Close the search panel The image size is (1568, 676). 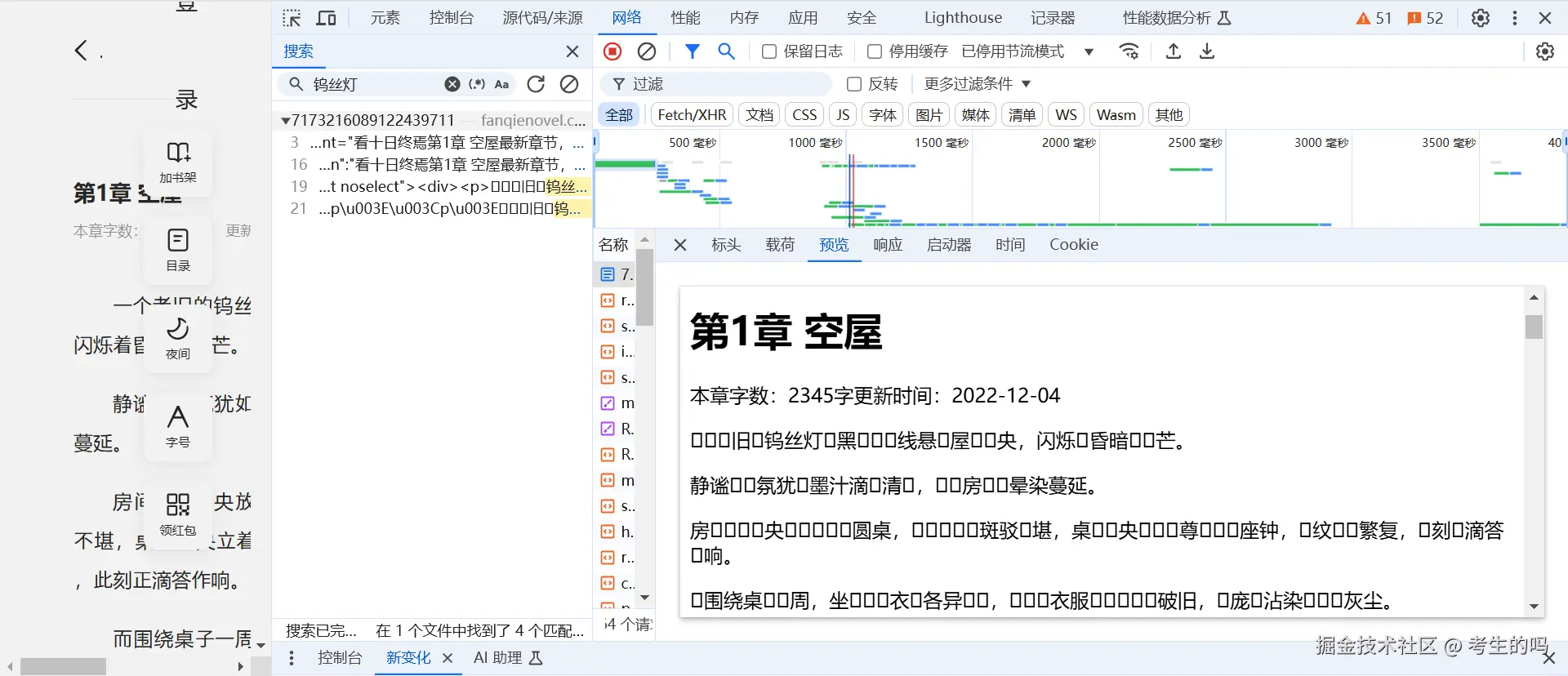click(x=572, y=51)
